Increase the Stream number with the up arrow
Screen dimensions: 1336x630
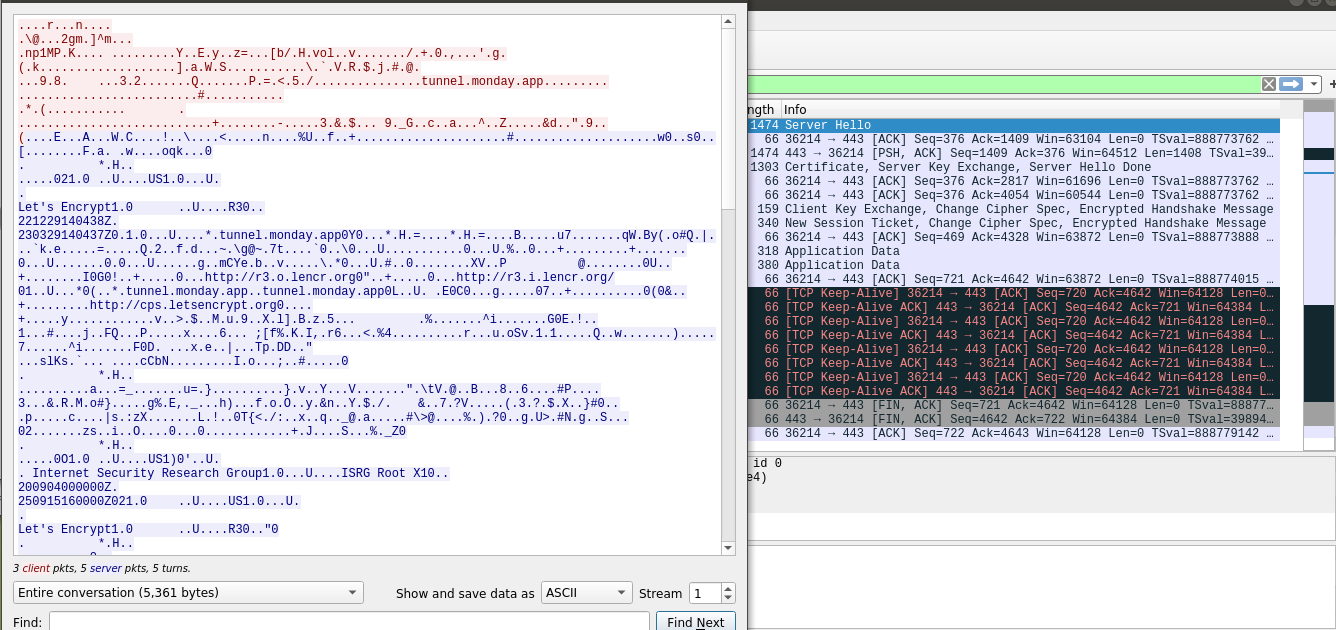[x=728, y=588]
